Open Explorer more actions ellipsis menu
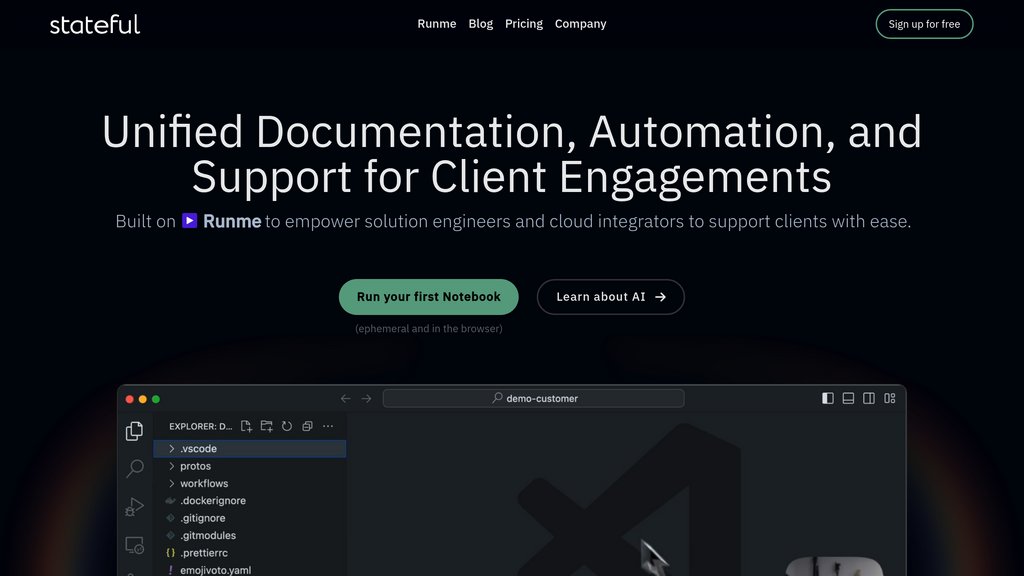 pos(328,426)
